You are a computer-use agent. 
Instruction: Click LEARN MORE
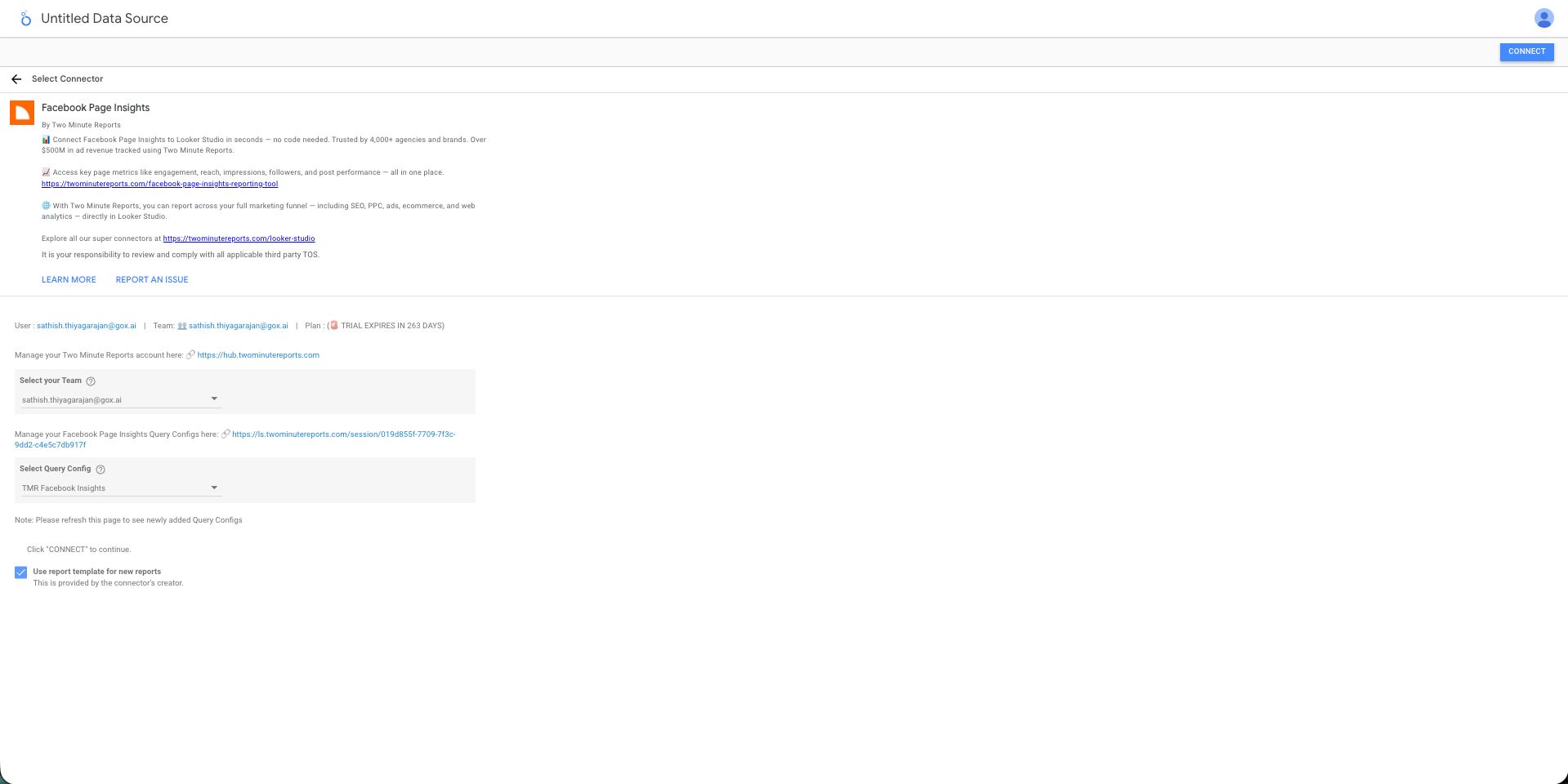(69, 279)
